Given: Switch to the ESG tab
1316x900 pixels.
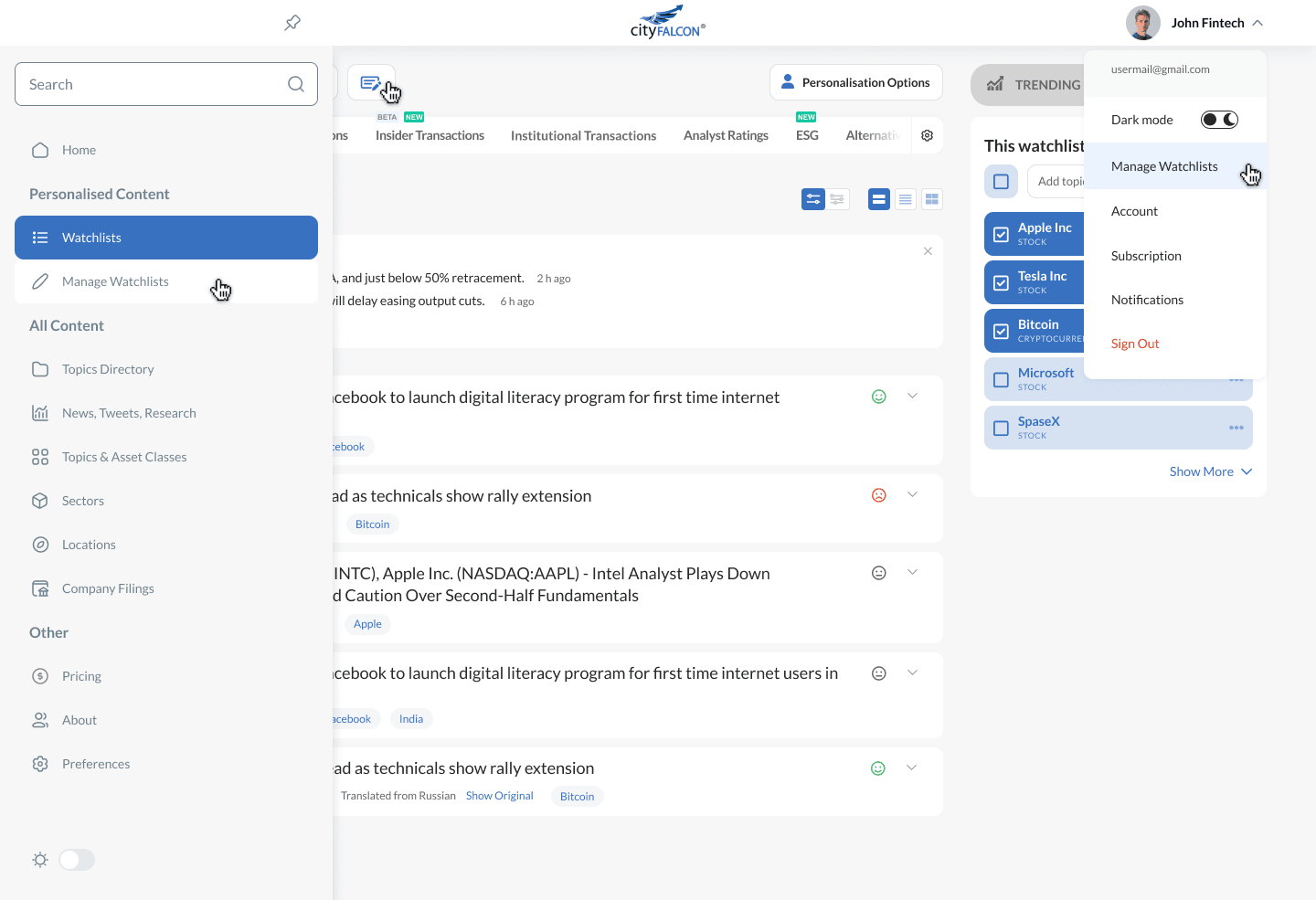Looking at the screenshot, I should [x=807, y=135].
